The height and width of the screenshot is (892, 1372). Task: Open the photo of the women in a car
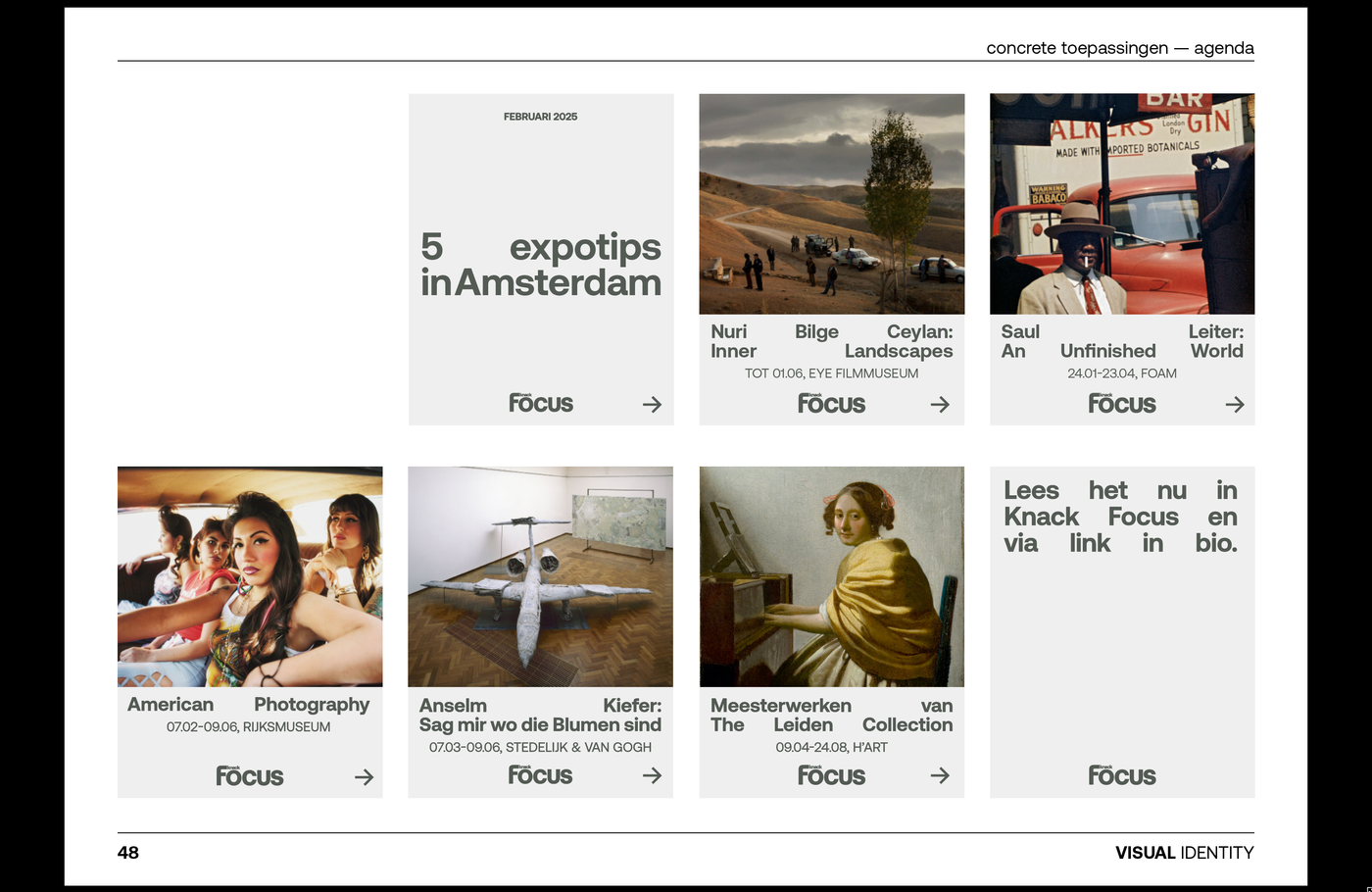250,576
